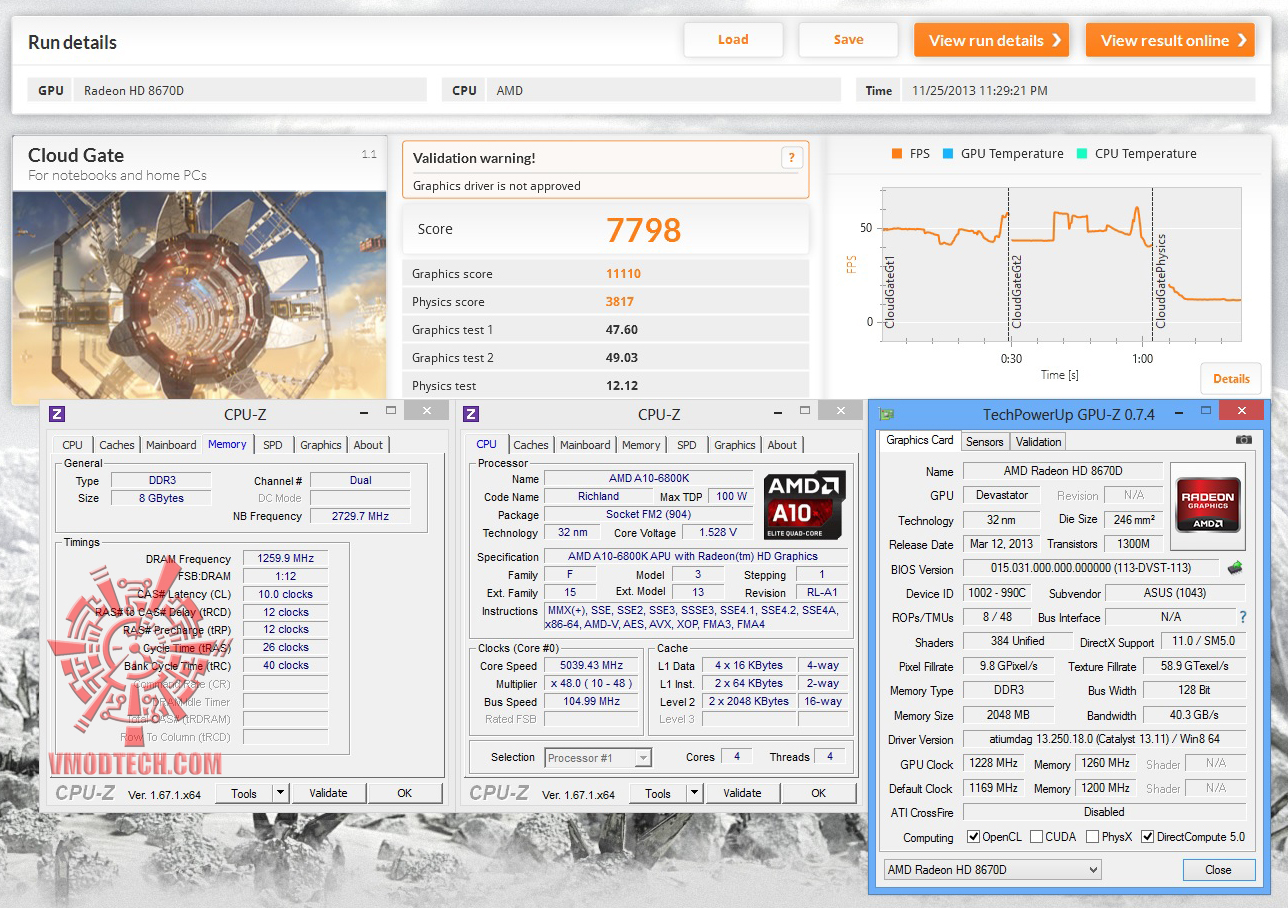Open the Sensors tab in GPU-Z

pyautogui.click(x=985, y=441)
